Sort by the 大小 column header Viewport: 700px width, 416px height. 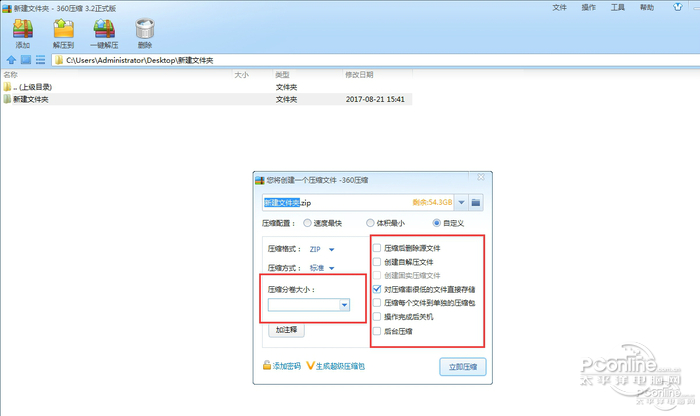coord(242,75)
